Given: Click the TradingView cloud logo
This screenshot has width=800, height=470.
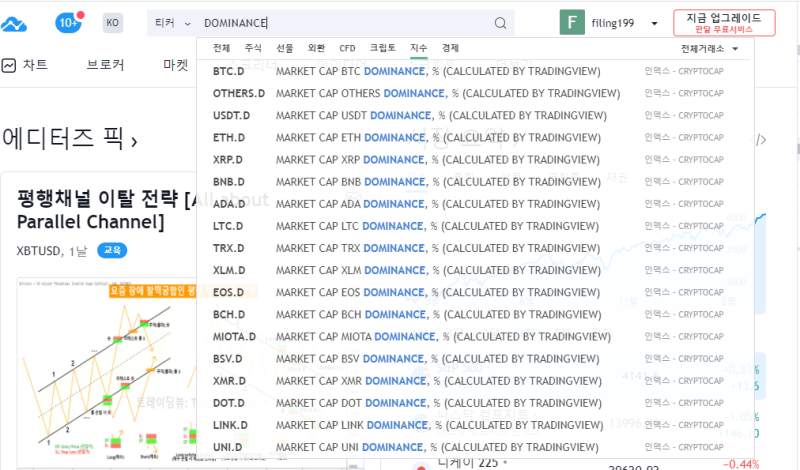Looking at the screenshot, I should point(14,24).
